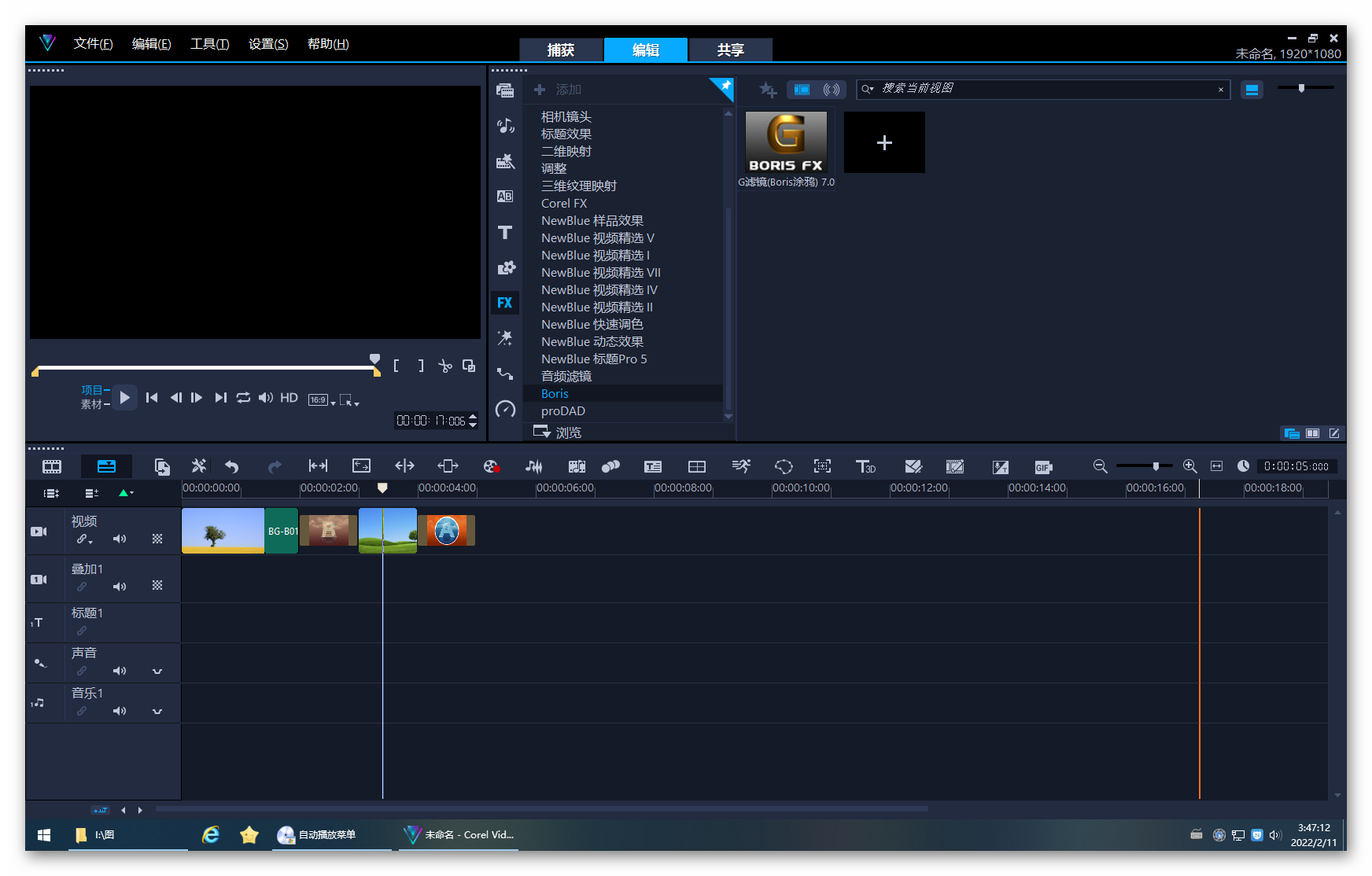This screenshot has width=1372, height=876.
Task: Open the Overlay graphics library panel
Action: [505, 267]
